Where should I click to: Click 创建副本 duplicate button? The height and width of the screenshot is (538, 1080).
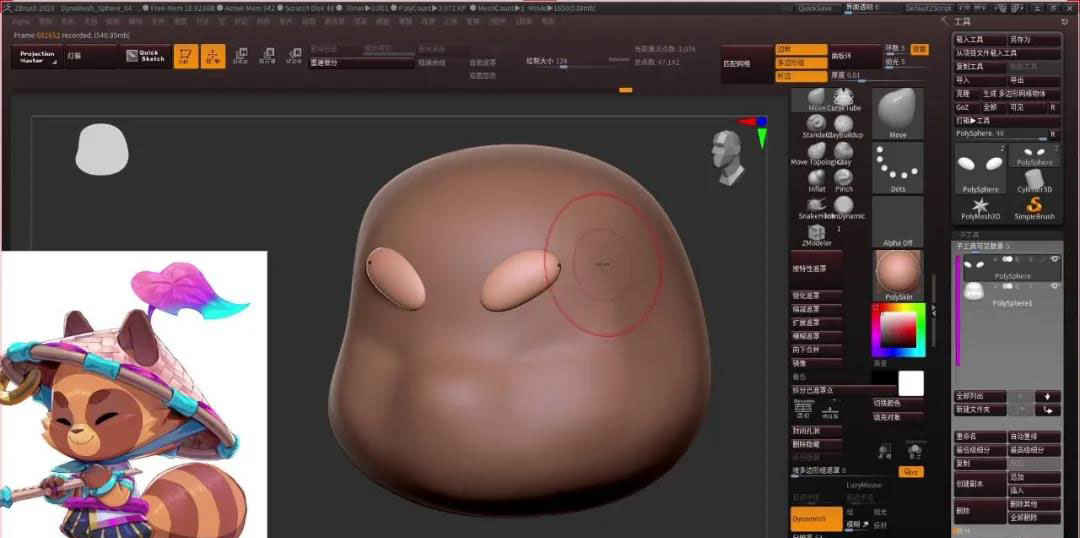[x=979, y=484]
